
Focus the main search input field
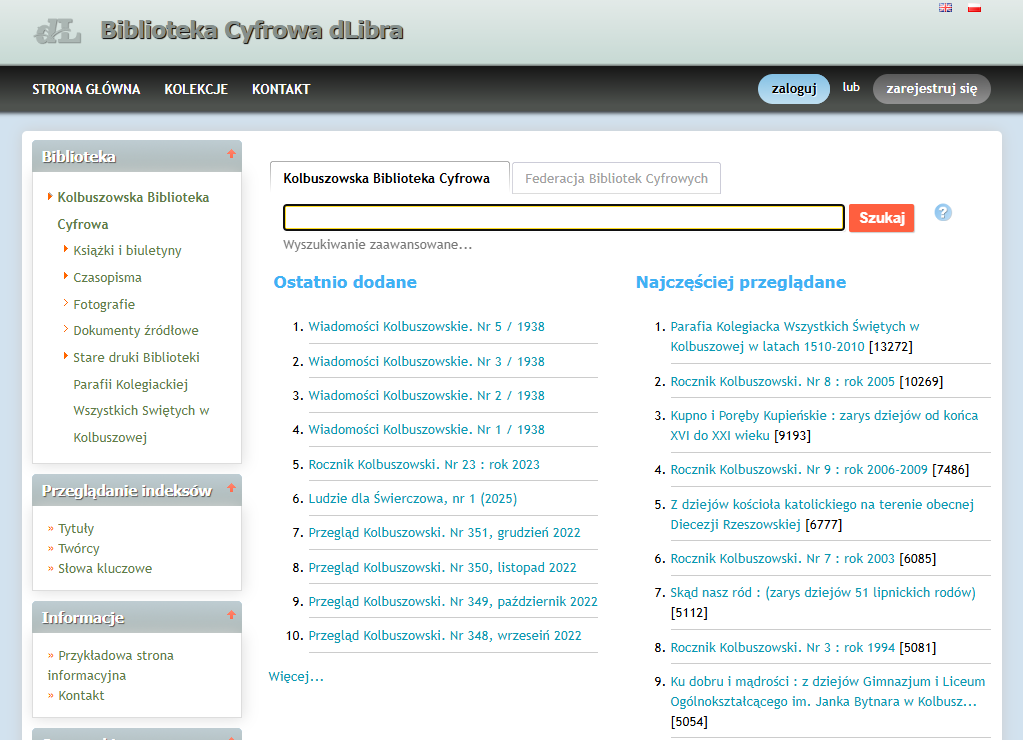(x=564, y=218)
